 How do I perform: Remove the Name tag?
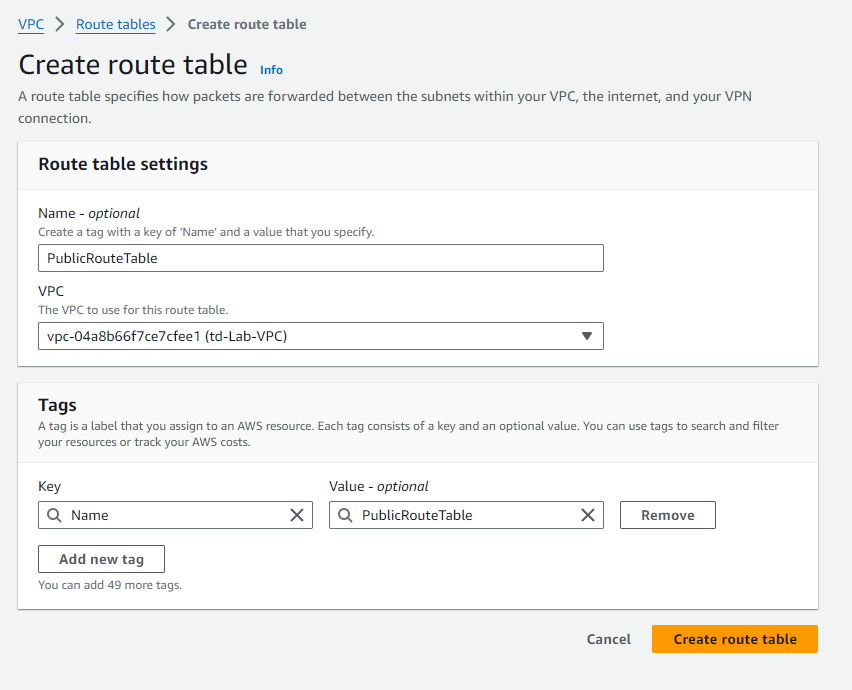tap(668, 515)
